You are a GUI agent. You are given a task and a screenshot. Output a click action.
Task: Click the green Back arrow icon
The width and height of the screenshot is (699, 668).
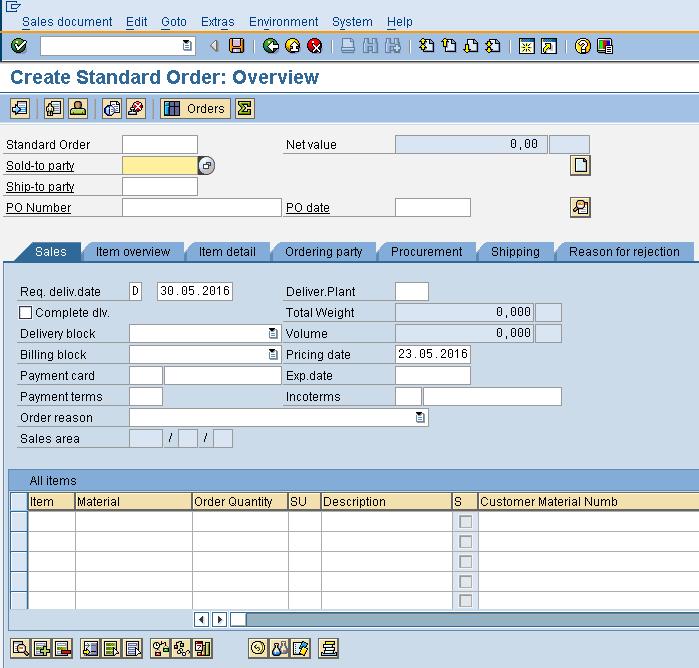(x=271, y=45)
